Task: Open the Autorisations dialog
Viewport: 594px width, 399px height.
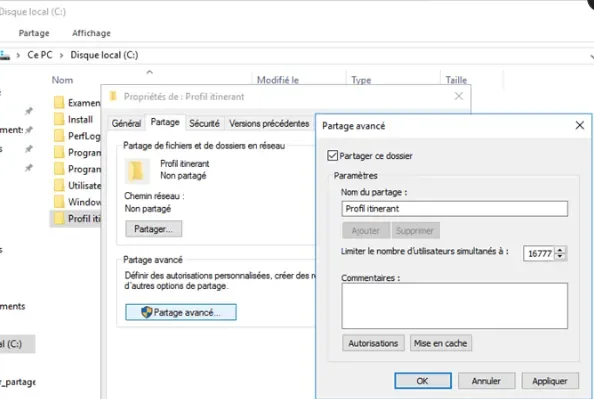Action: [373, 343]
